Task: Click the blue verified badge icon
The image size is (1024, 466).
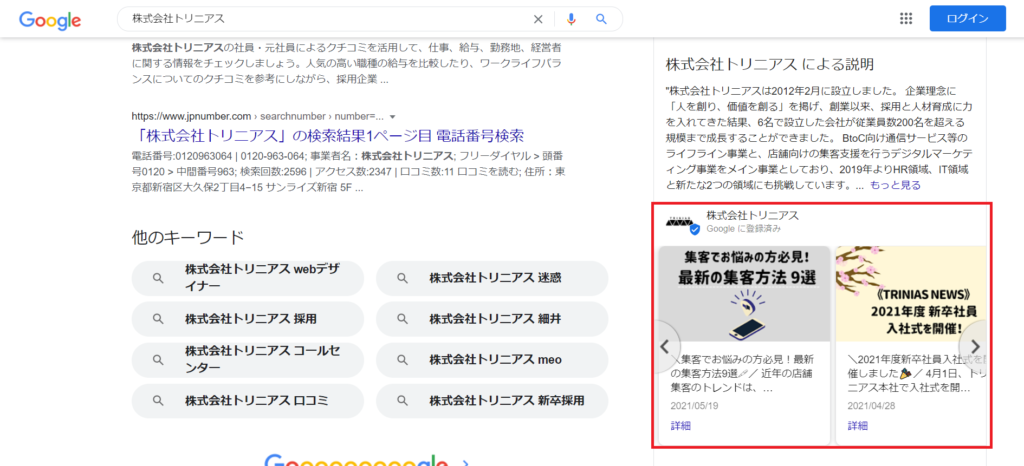Action: [x=695, y=230]
